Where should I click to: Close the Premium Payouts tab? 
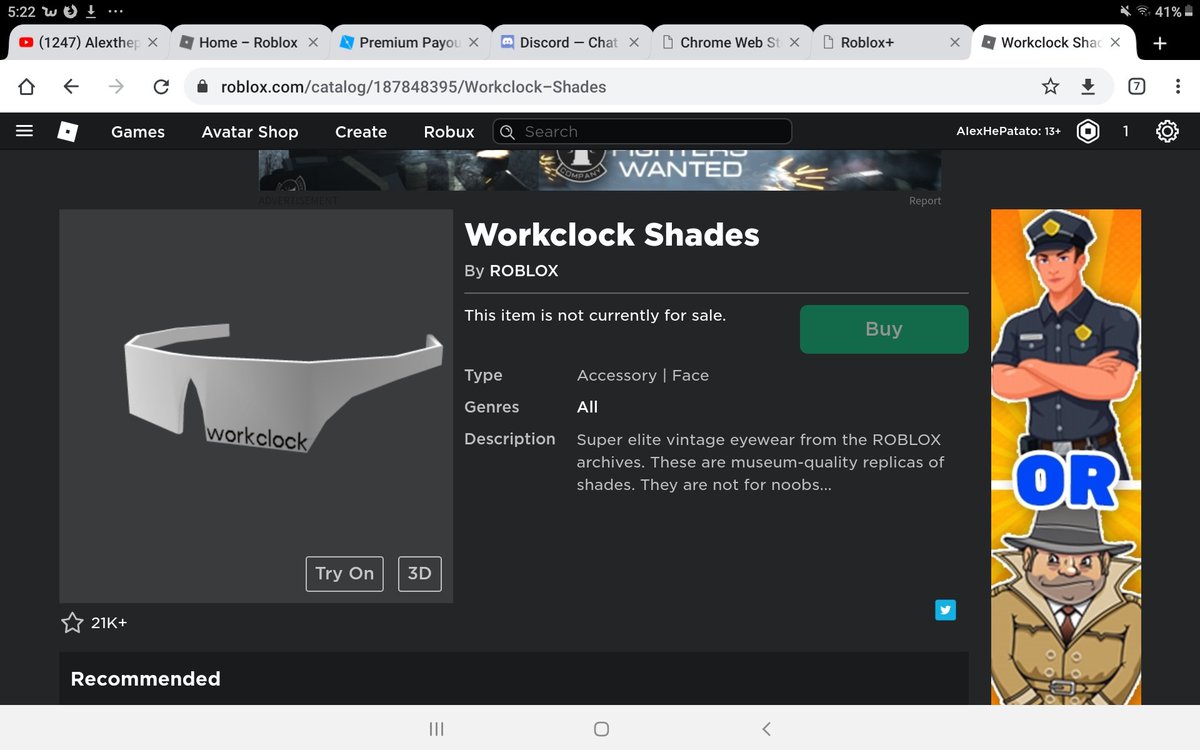[x=473, y=43]
